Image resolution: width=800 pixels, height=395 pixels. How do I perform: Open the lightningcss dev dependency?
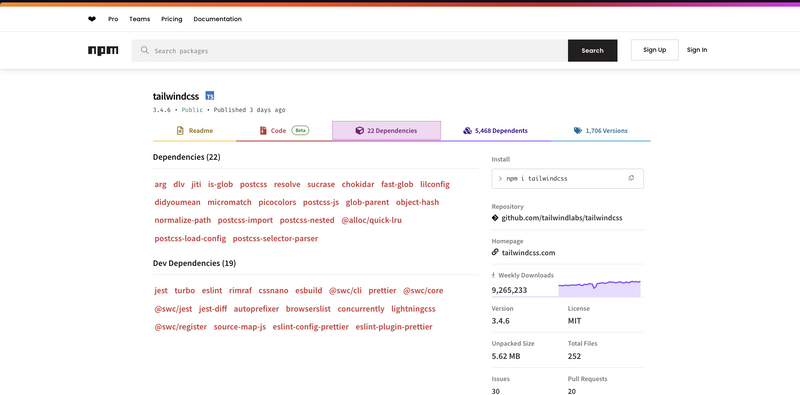(x=413, y=309)
